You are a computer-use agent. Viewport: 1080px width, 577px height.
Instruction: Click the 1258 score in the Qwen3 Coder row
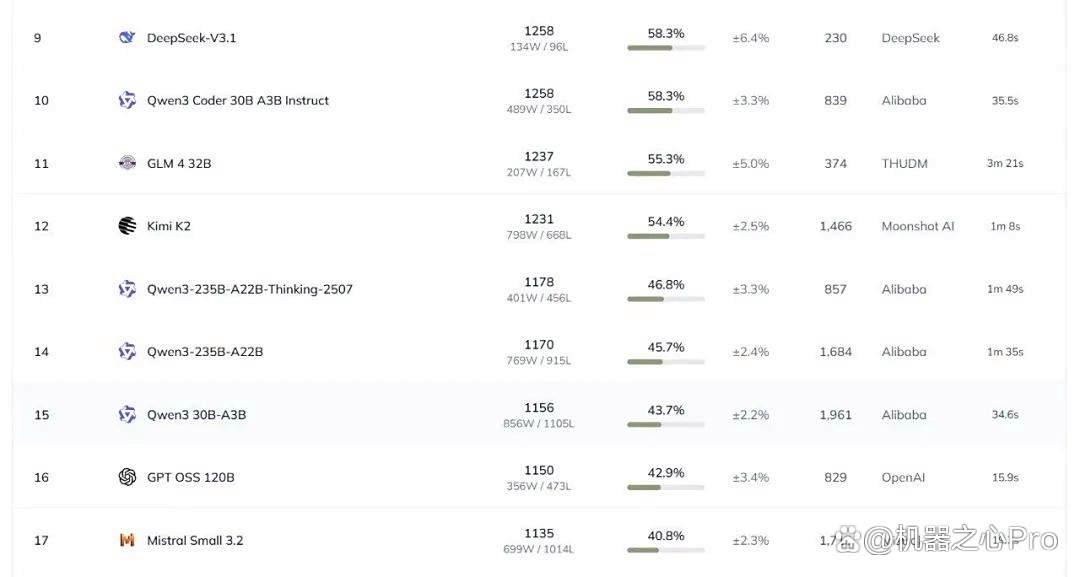[539, 94]
